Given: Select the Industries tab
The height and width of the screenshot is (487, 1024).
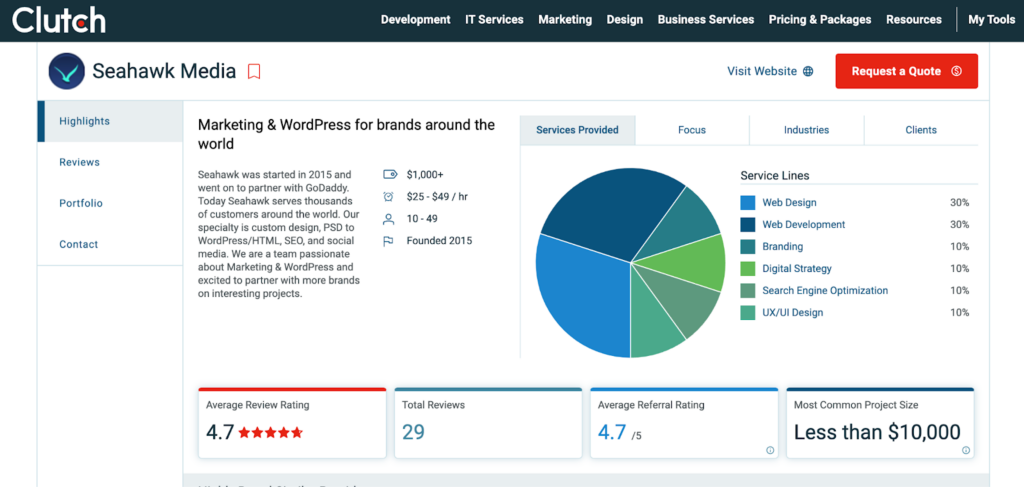Looking at the screenshot, I should (x=806, y=130).
